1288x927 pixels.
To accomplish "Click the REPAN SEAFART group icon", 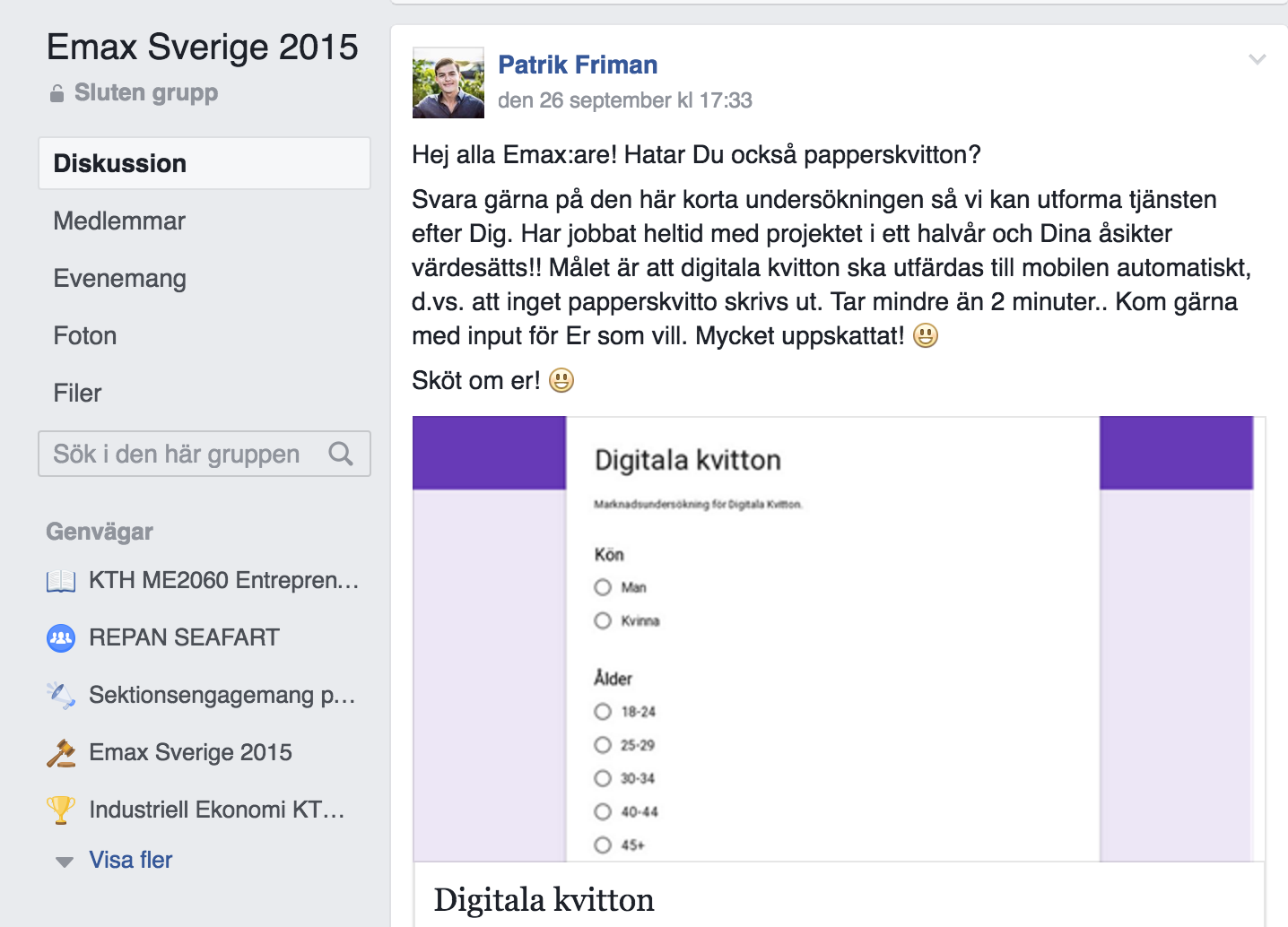I will tap(61, 638).
